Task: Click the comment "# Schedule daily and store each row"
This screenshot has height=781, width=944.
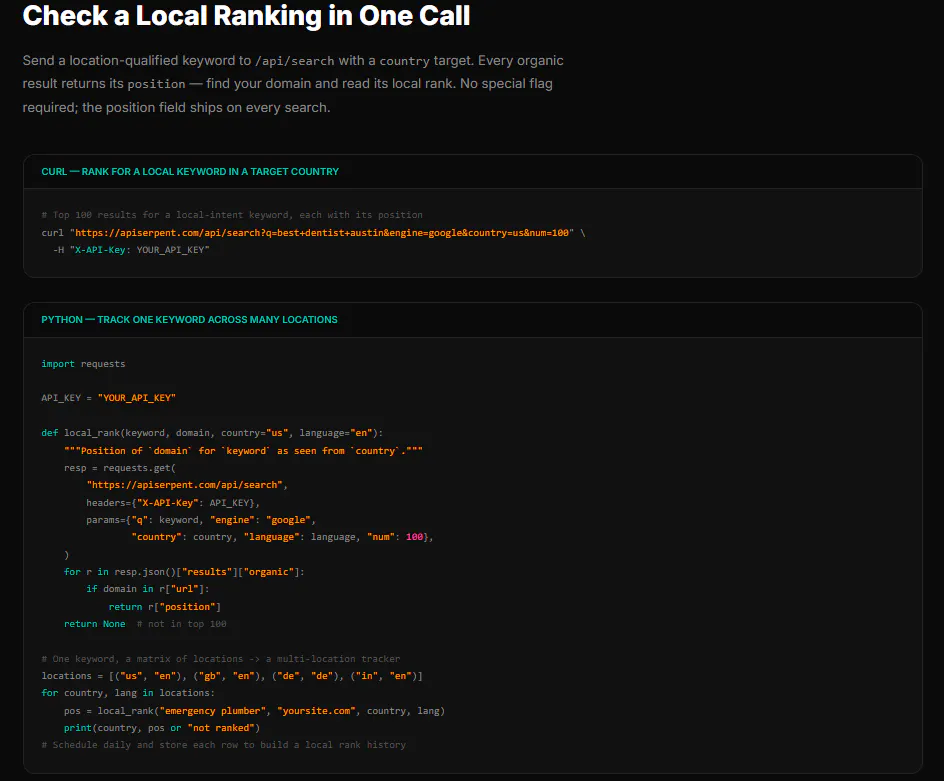Action: (x=223, y=745)
